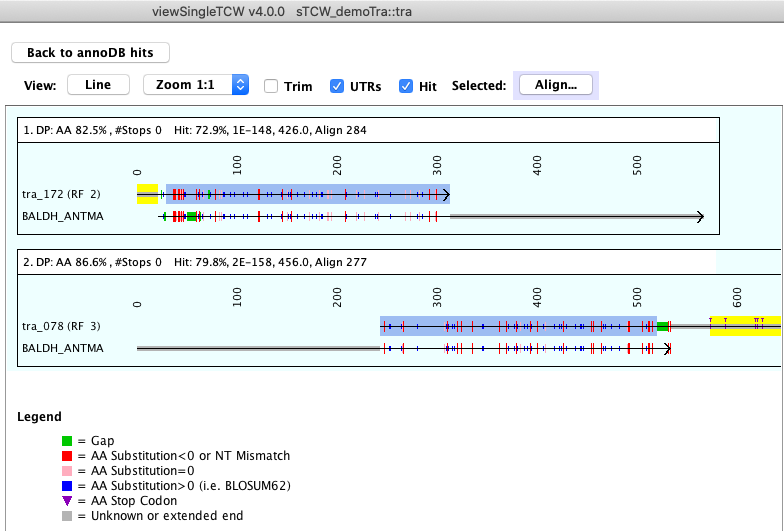The width and height of the screenshot is (784, 531).
Task: Click red AA Substitution<0 legend swatch
Action: coord(67,456)
